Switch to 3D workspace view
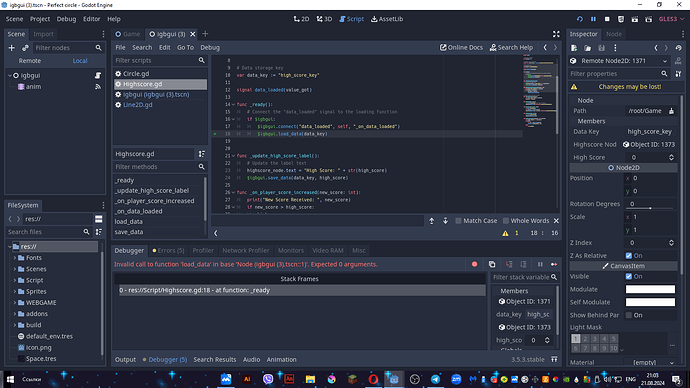The width and height of the screenshot is (690, 388). [x=324, y=19]
